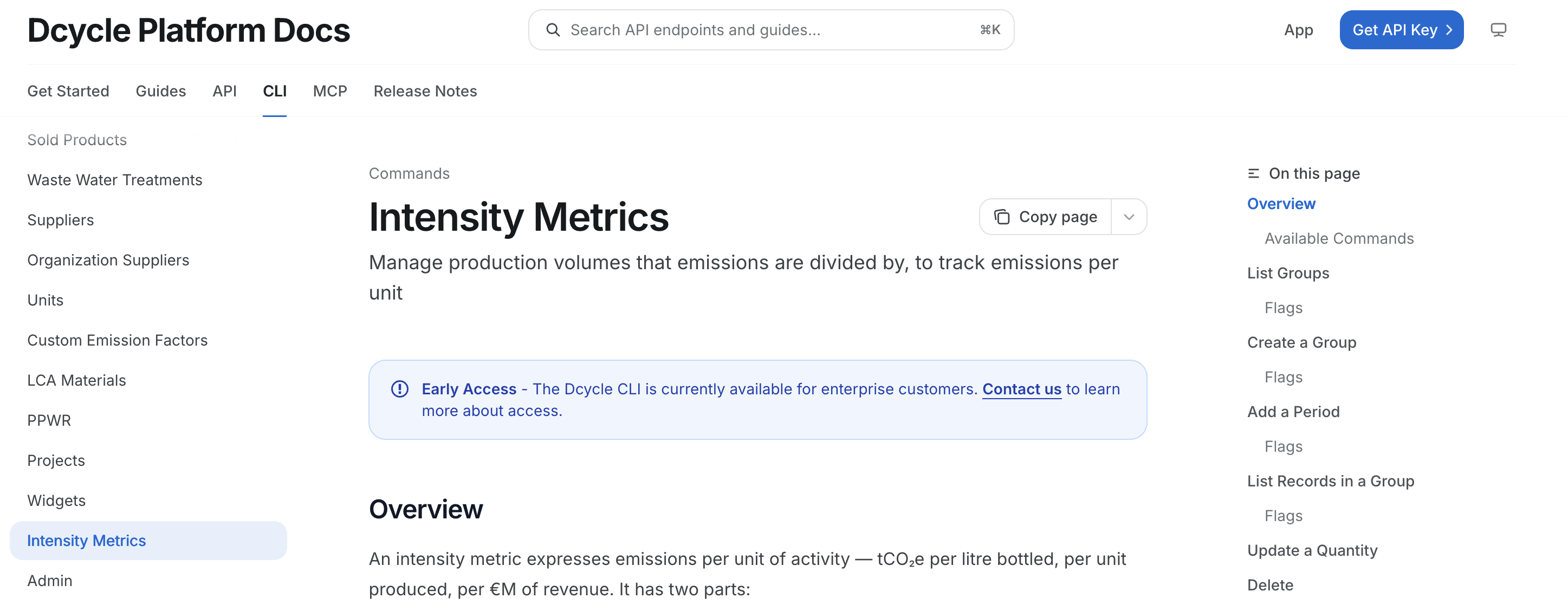Focus the Search API endpoints field
1568x611 pixels.
point(770,30)
